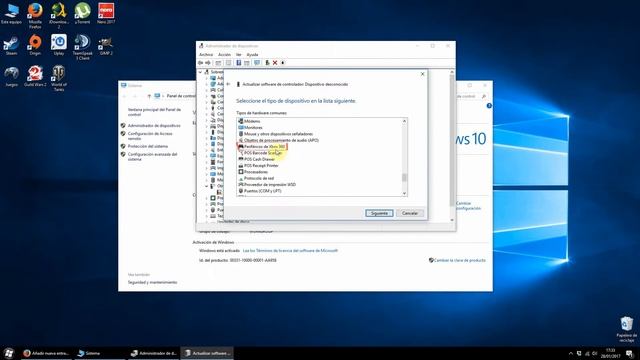Select Procesadores in the hardware list
640x360 pixels.
click(x=256, y=172)
